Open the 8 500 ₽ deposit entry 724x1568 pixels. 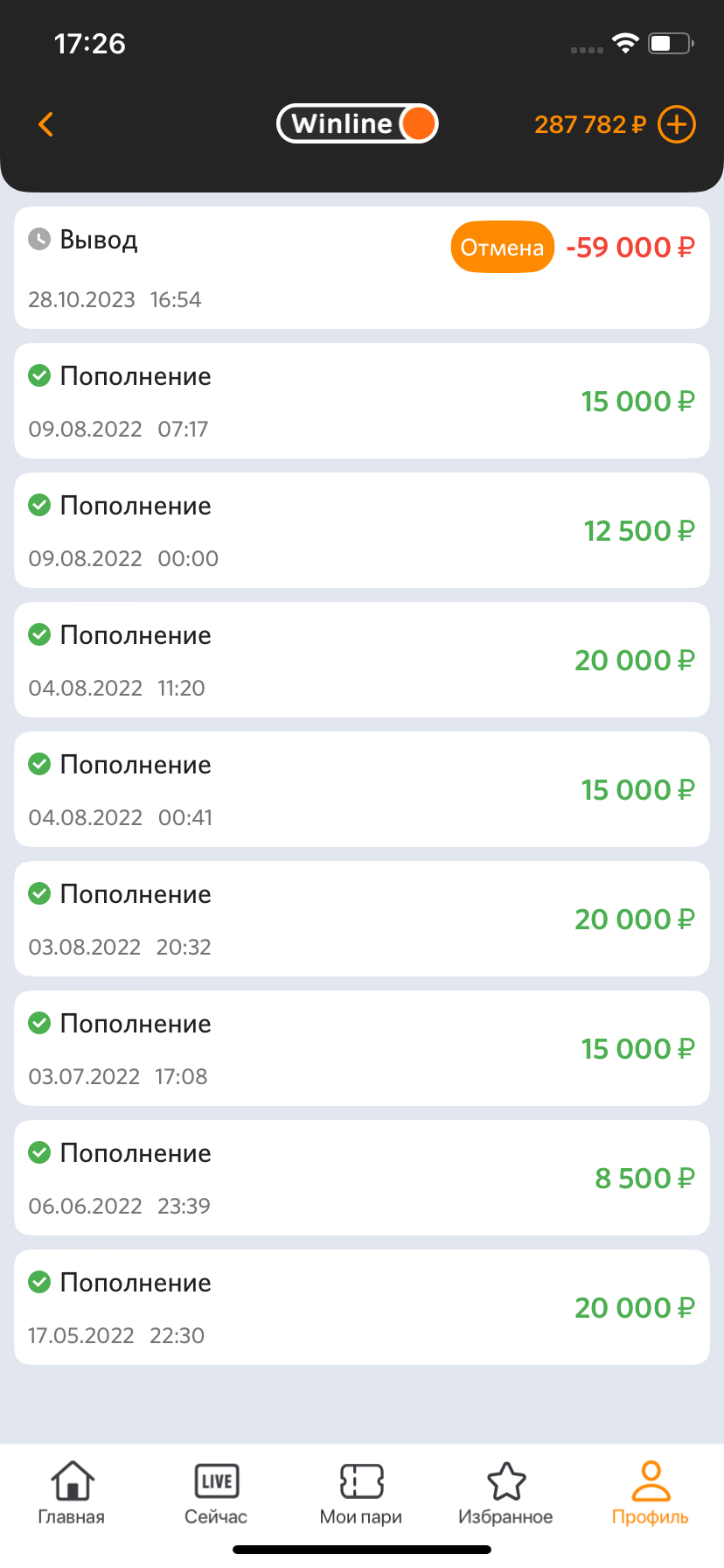(361, 1178)
